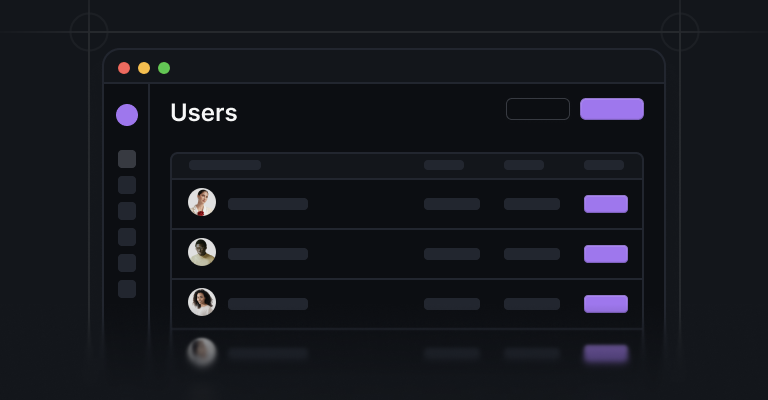Screen dimensions: 768x400
Task: Click the purple action button in third row
Action: (606, 304)
